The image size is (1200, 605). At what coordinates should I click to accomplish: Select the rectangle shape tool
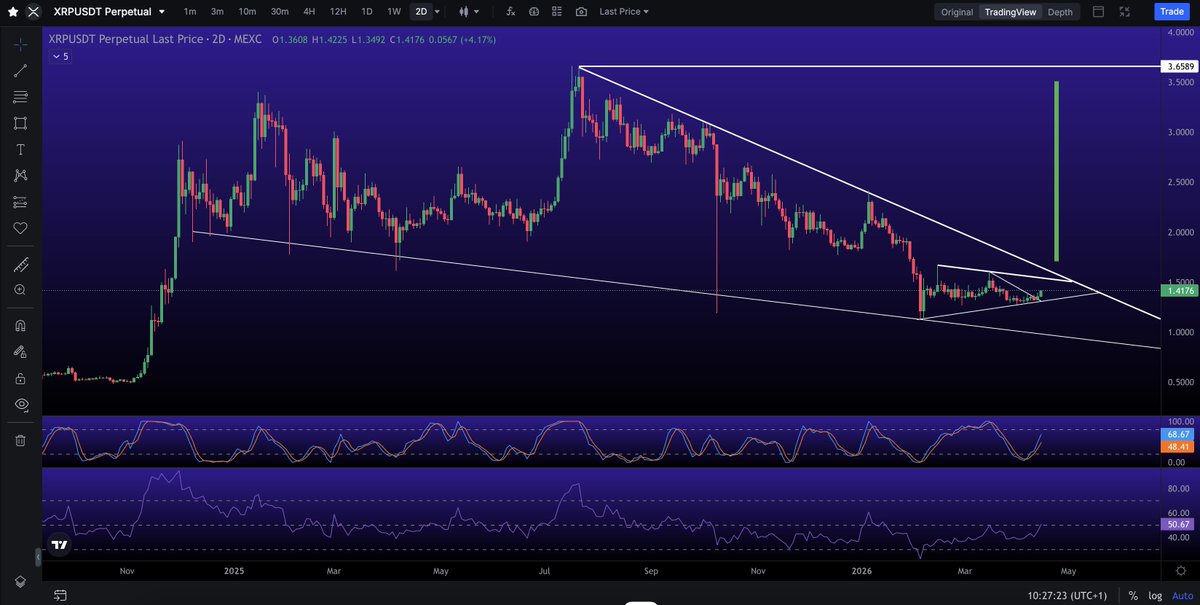click(x=20, y=123)
